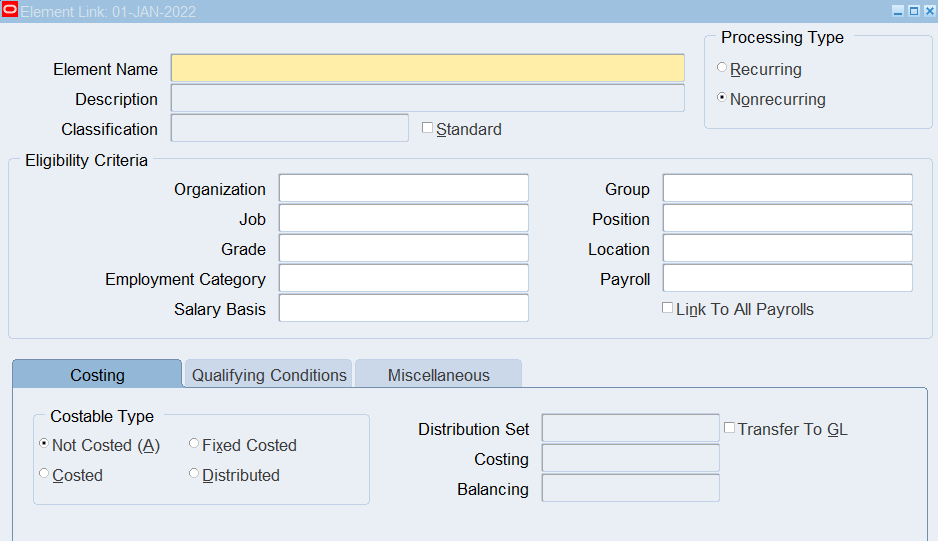This screenshot has height=541, width=938.
Task: Open the Costing tab
Action: (97, 375)
